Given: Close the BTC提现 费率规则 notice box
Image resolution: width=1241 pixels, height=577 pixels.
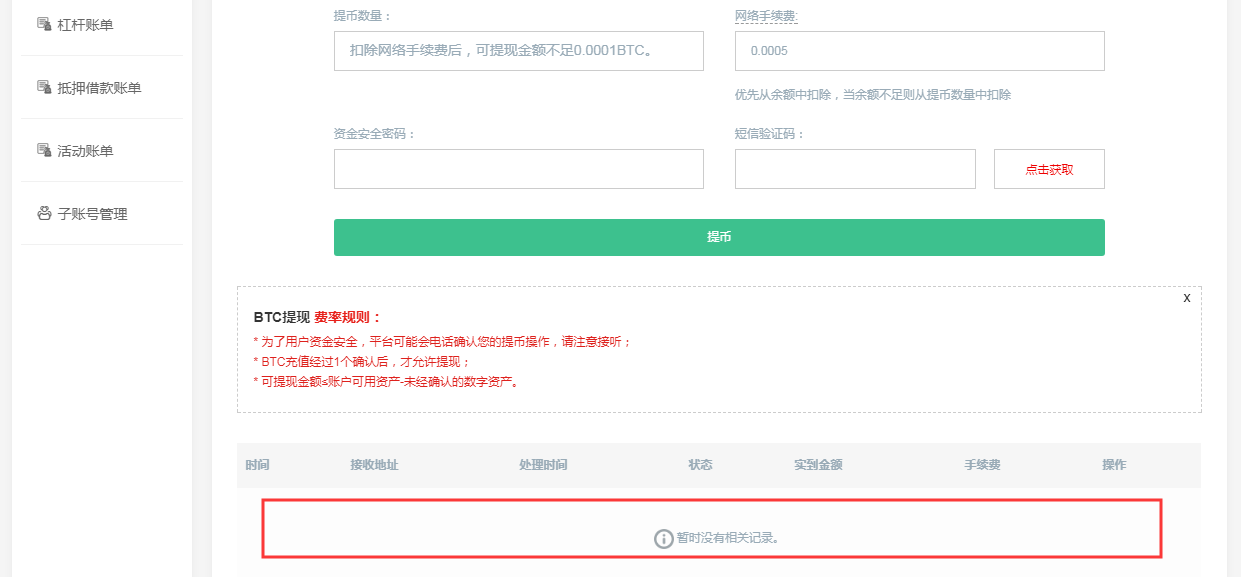Looking at the screenshot, I should (1186, 298).
